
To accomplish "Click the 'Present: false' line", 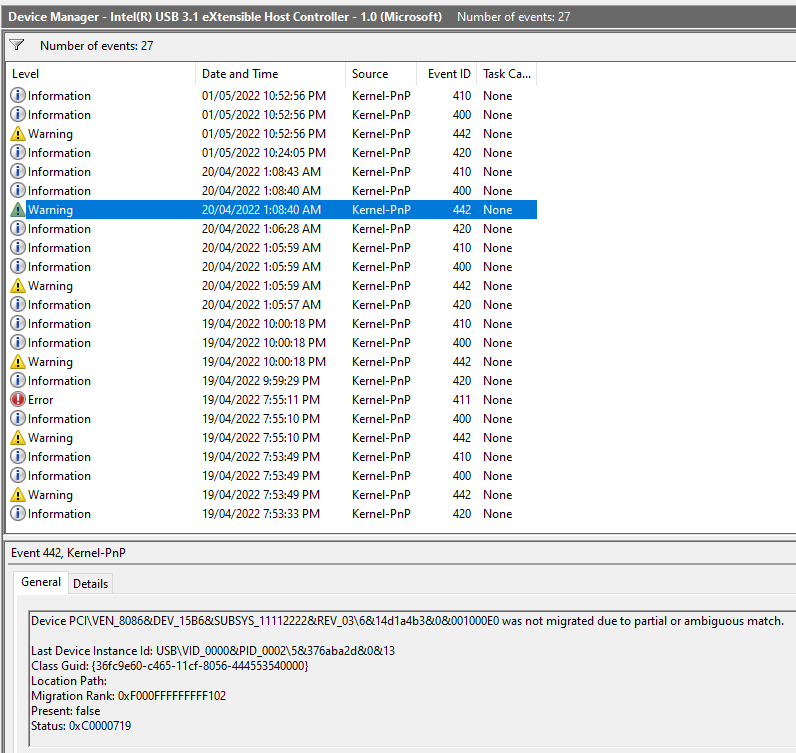I will click(65, 710).
